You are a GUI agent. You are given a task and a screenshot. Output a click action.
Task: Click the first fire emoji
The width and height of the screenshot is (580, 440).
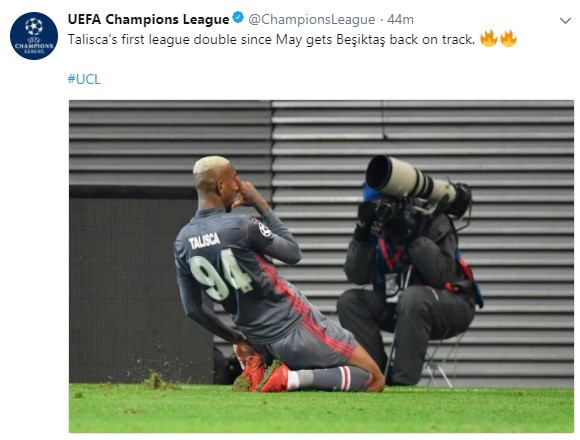[488, 38]
